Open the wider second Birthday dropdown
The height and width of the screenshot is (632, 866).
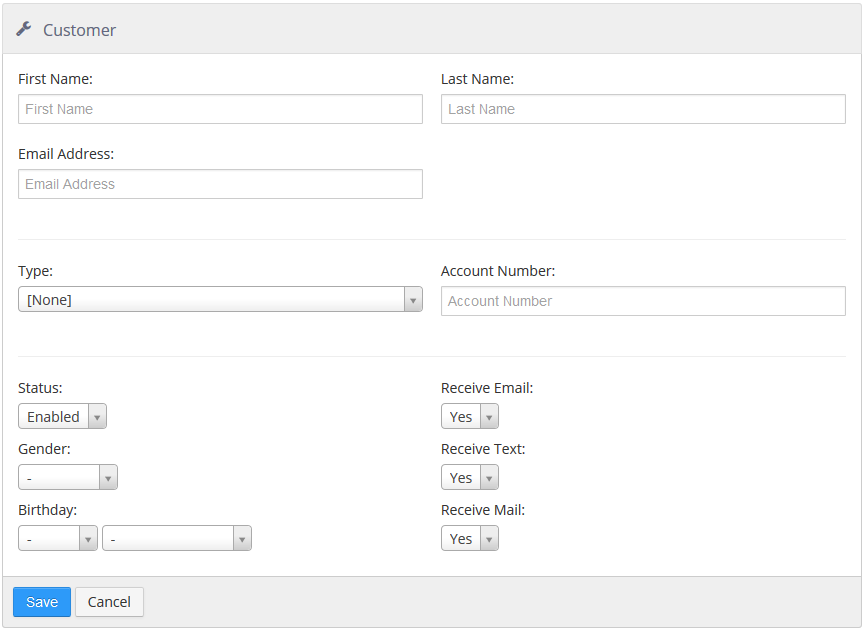click(177, 539)
